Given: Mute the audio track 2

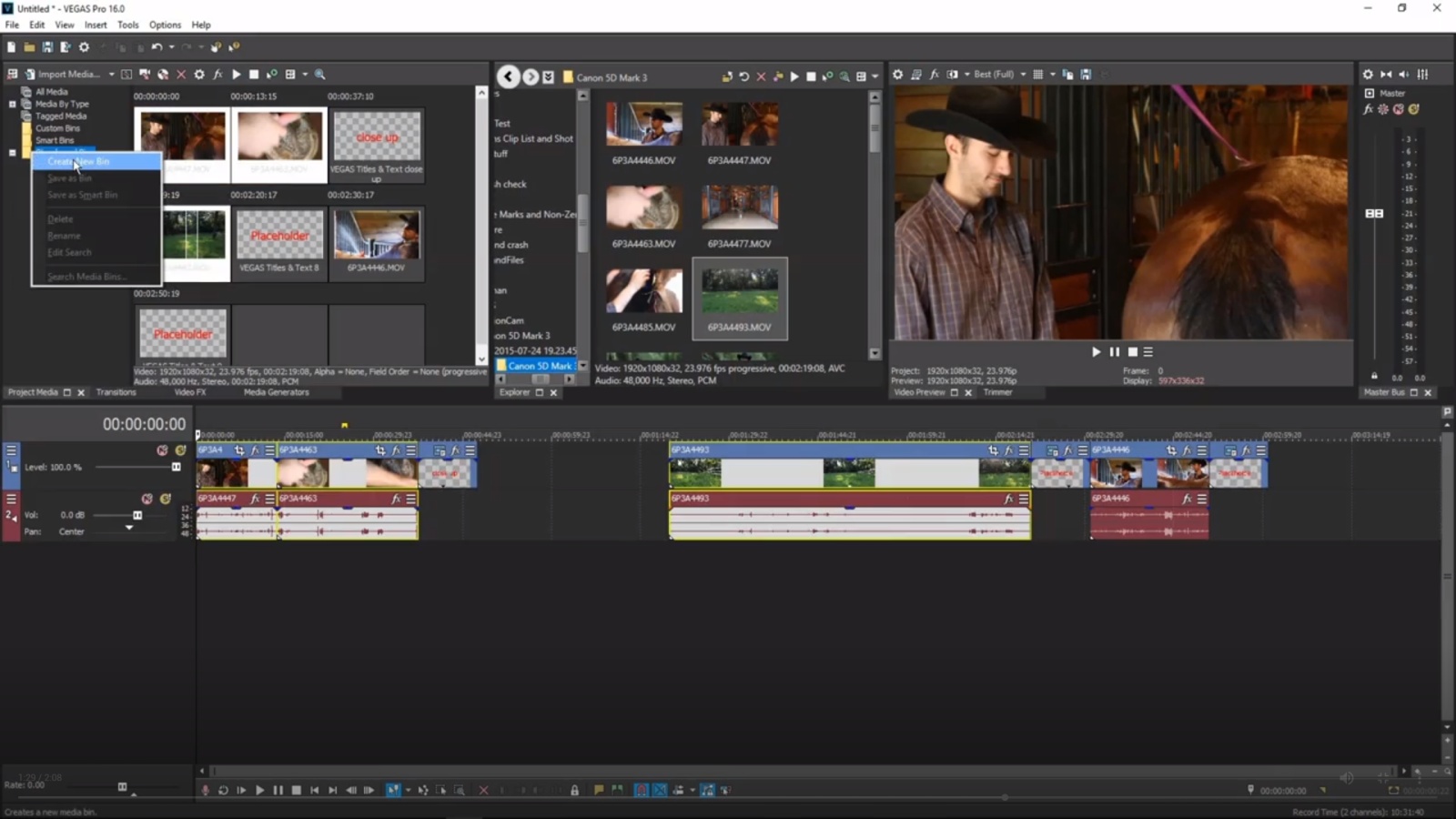Looking at the screenshot, I should (x=147, y=499).
